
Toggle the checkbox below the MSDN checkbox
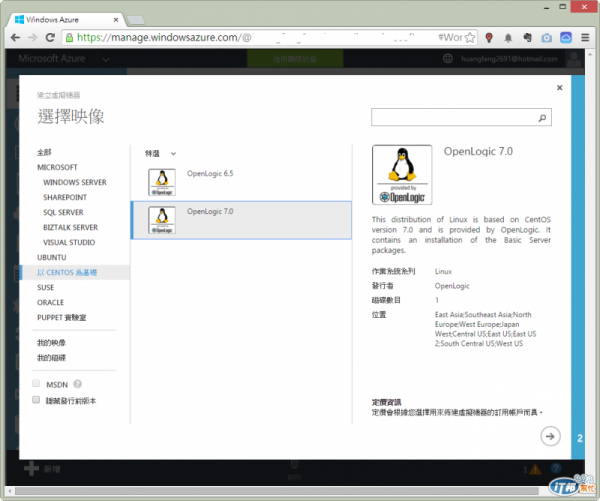(x=36, y=400)
